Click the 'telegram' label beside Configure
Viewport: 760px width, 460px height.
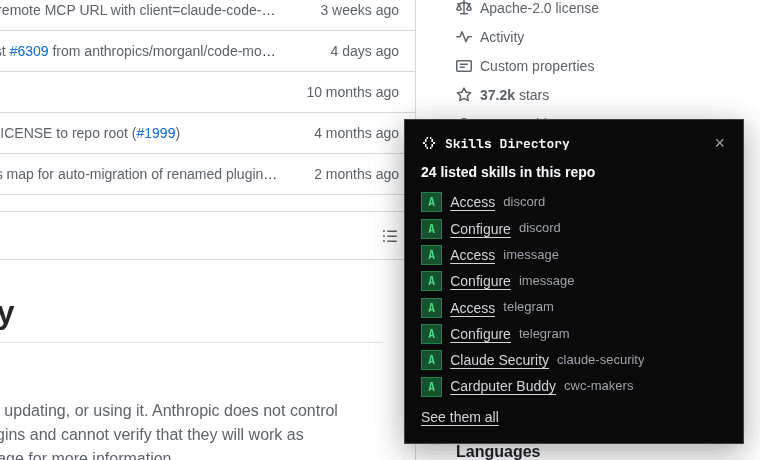pyautogui.click(x=544, y=333)
